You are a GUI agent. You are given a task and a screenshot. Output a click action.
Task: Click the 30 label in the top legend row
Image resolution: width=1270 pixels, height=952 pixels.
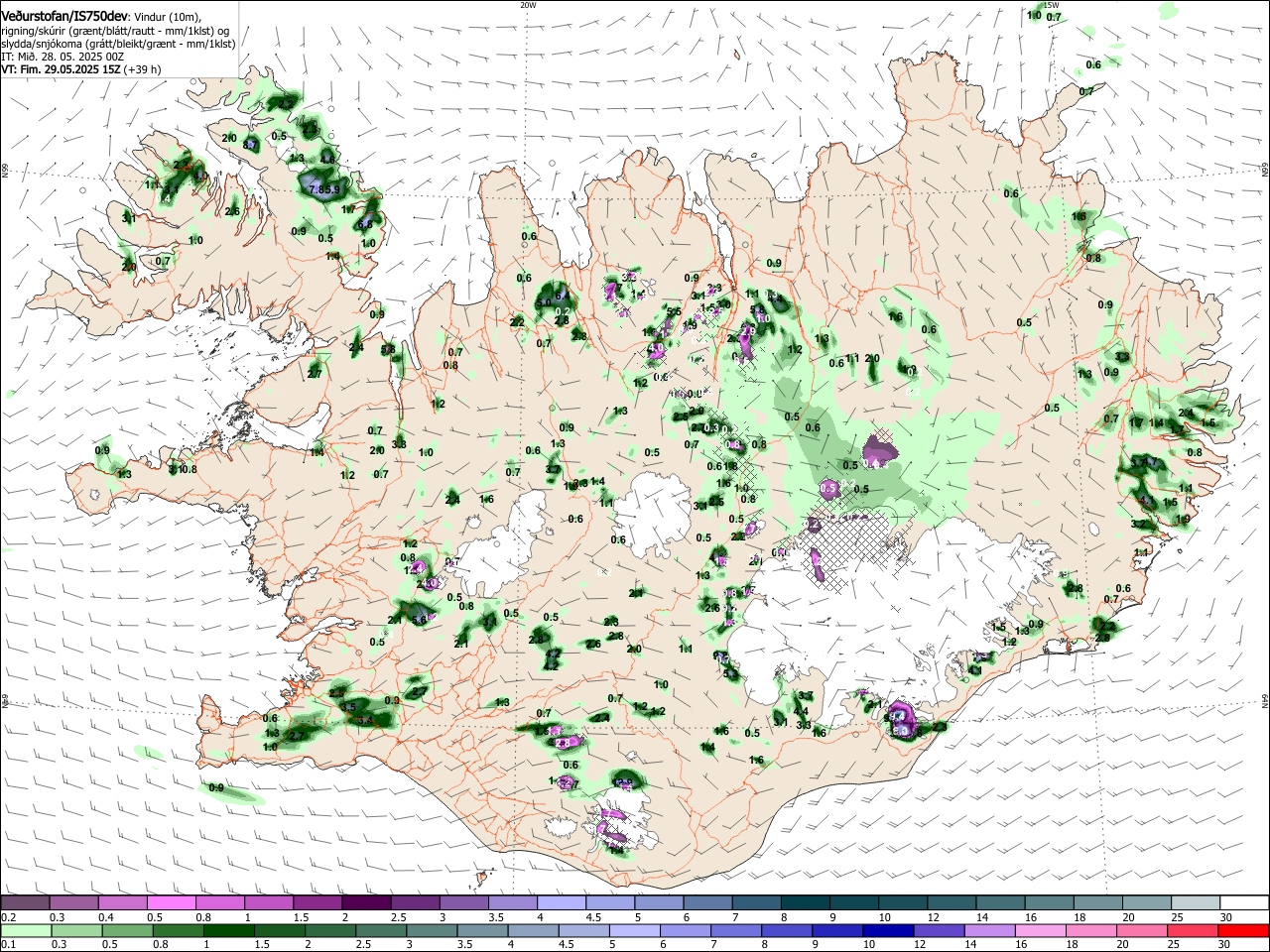(1225, 918)
